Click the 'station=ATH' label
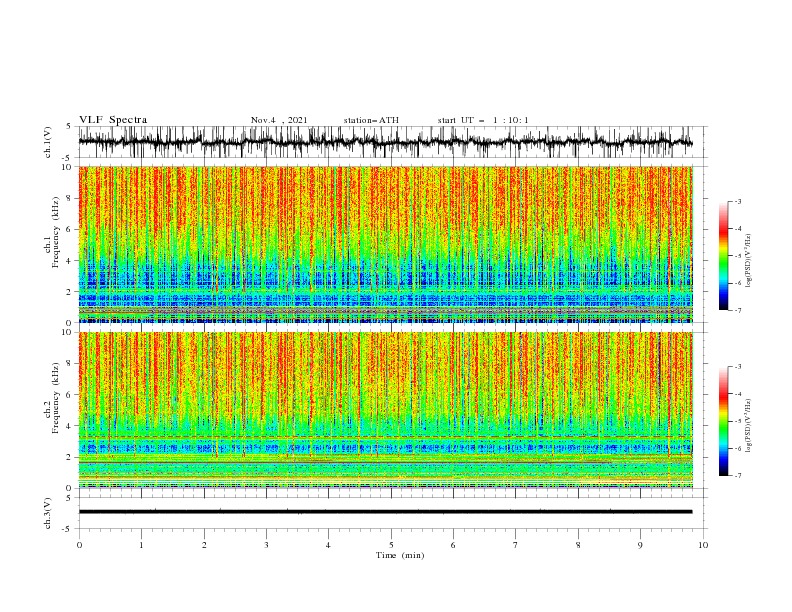Viewport: 792px width, 612px height. pyautogui.click(x=371, y=120)
